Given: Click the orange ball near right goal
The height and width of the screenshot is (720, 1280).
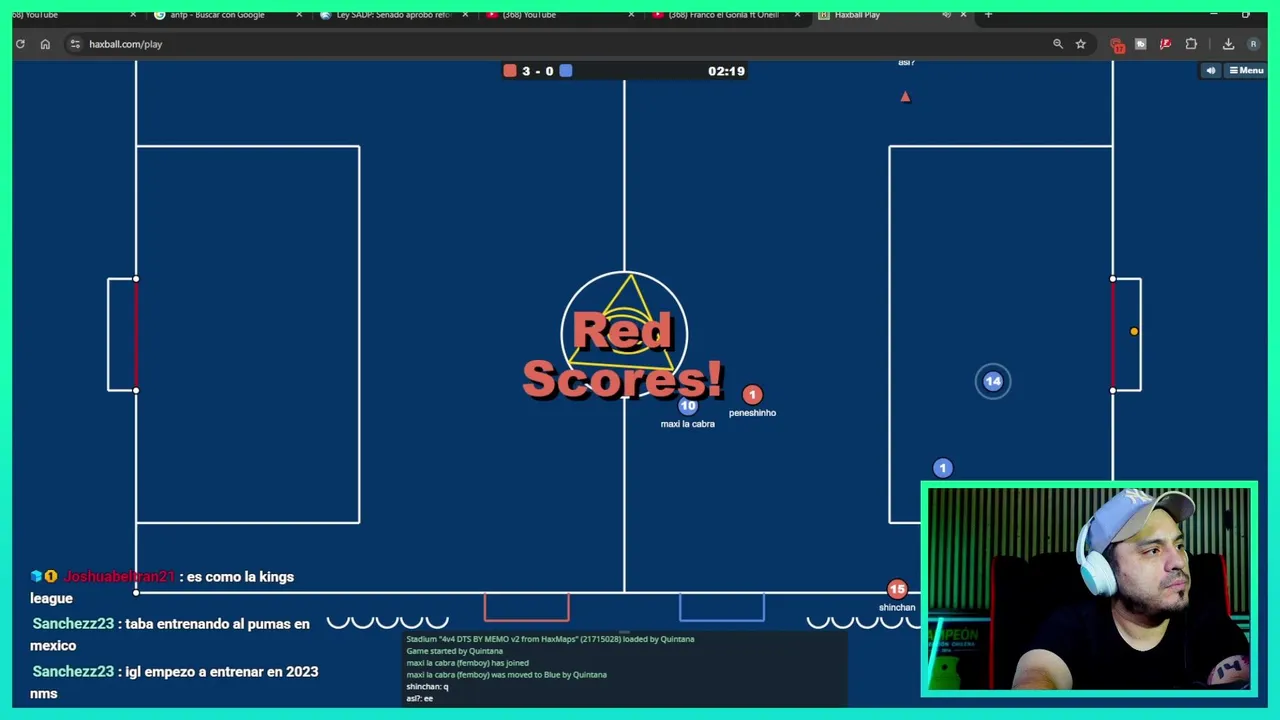Looking at the screenshot, I should coord(1134,331).
